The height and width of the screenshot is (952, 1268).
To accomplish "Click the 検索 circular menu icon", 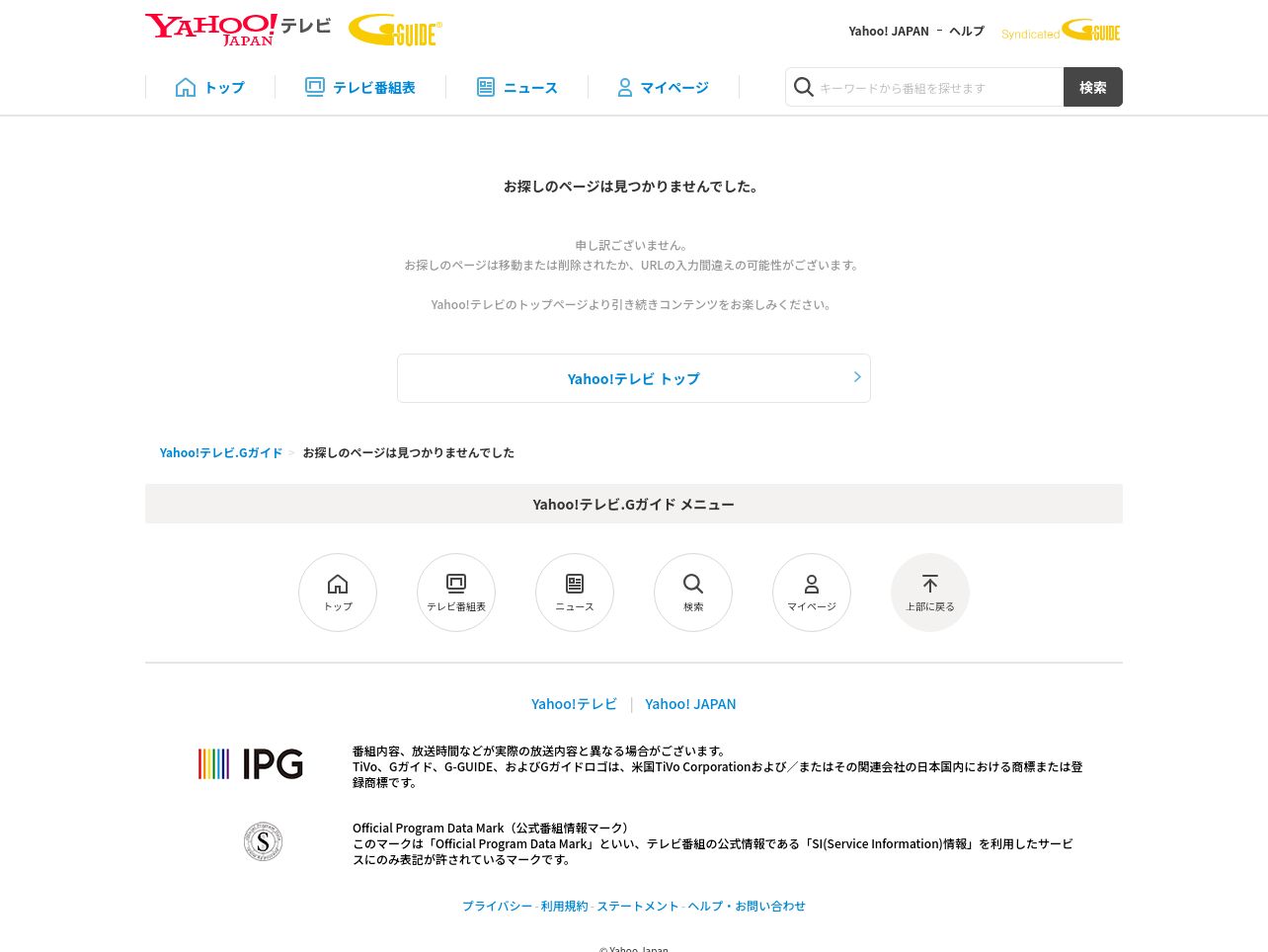I will click(x=693, y=593).
